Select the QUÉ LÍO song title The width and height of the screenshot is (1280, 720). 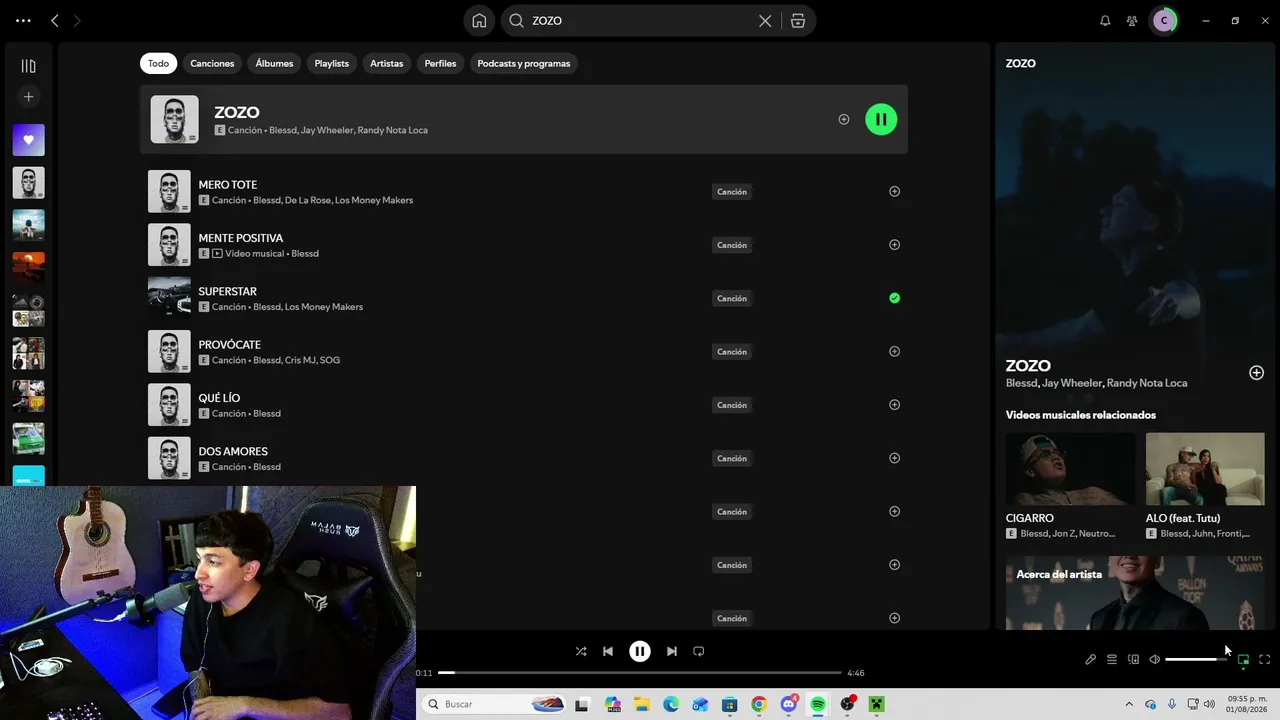click(x=219, y=398)
